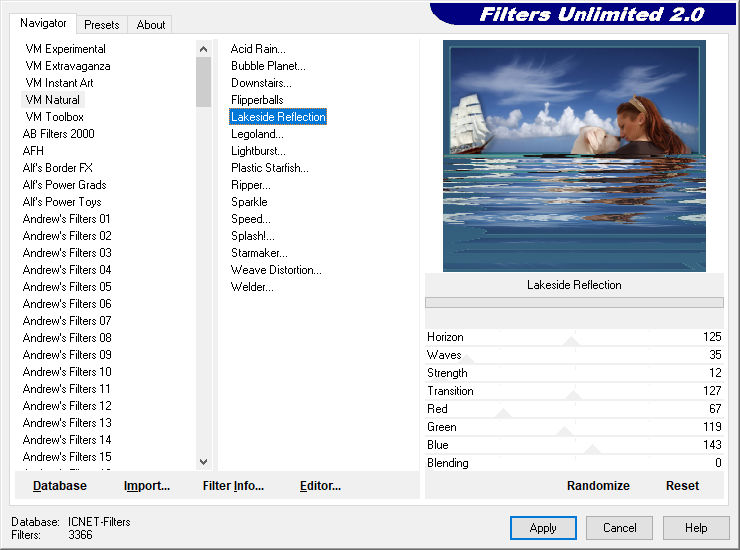Click the category list scrollbar thumb
The image size is (740, 550).
click(203, 82)
